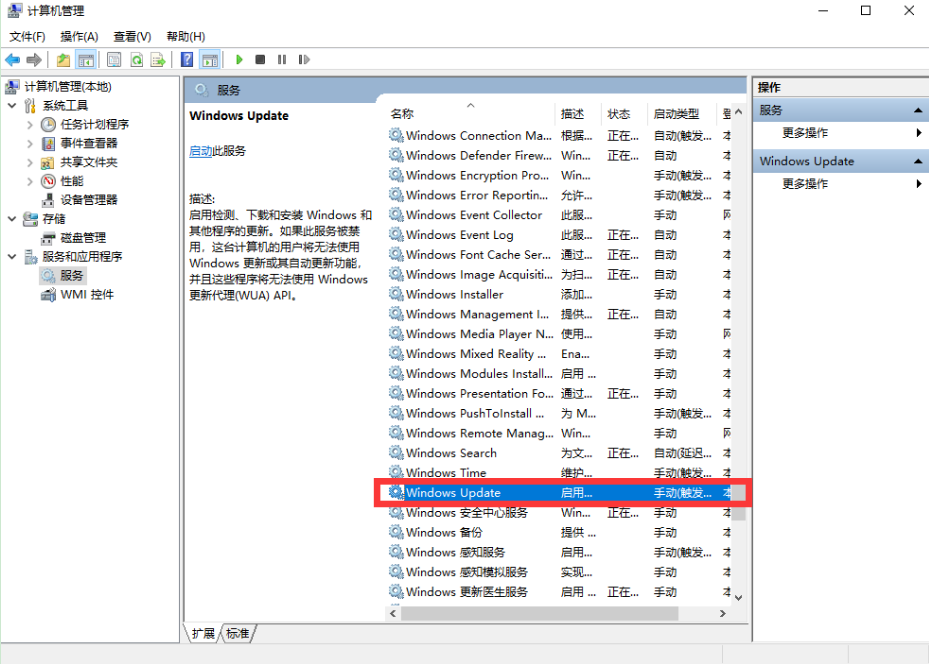929x664 pixels.
Task: Open Disk Management (磁盘管理) in tree
Action: [x=83, y=238]
